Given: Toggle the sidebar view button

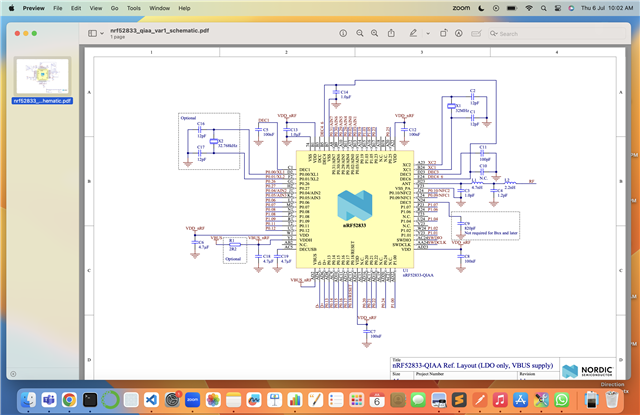Looking at the screenshot, I should click(x=93, y=33).
